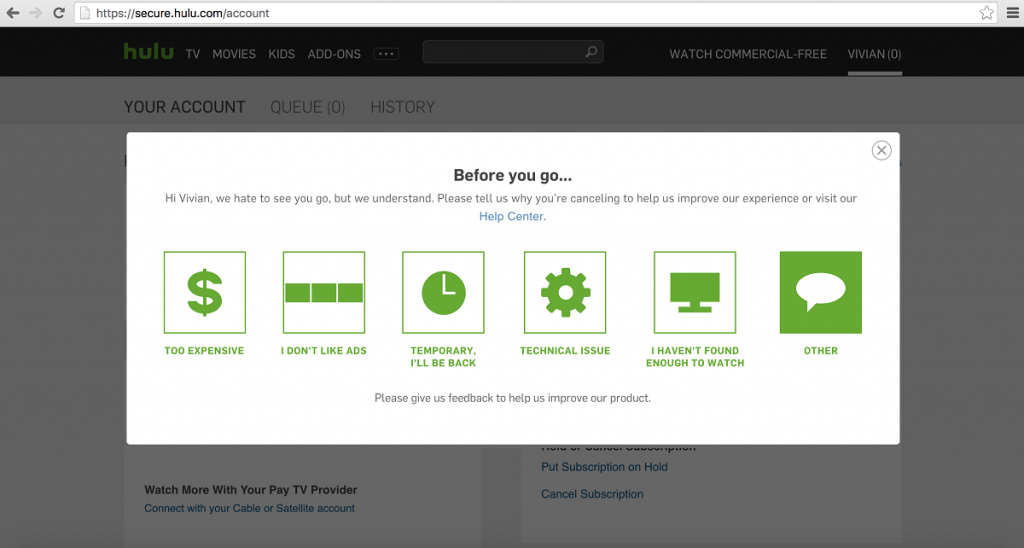Screen dimensions: 1024x548
Task: Click the Technical Issue label
Action: pyautogui.click(x=565, y=351)
